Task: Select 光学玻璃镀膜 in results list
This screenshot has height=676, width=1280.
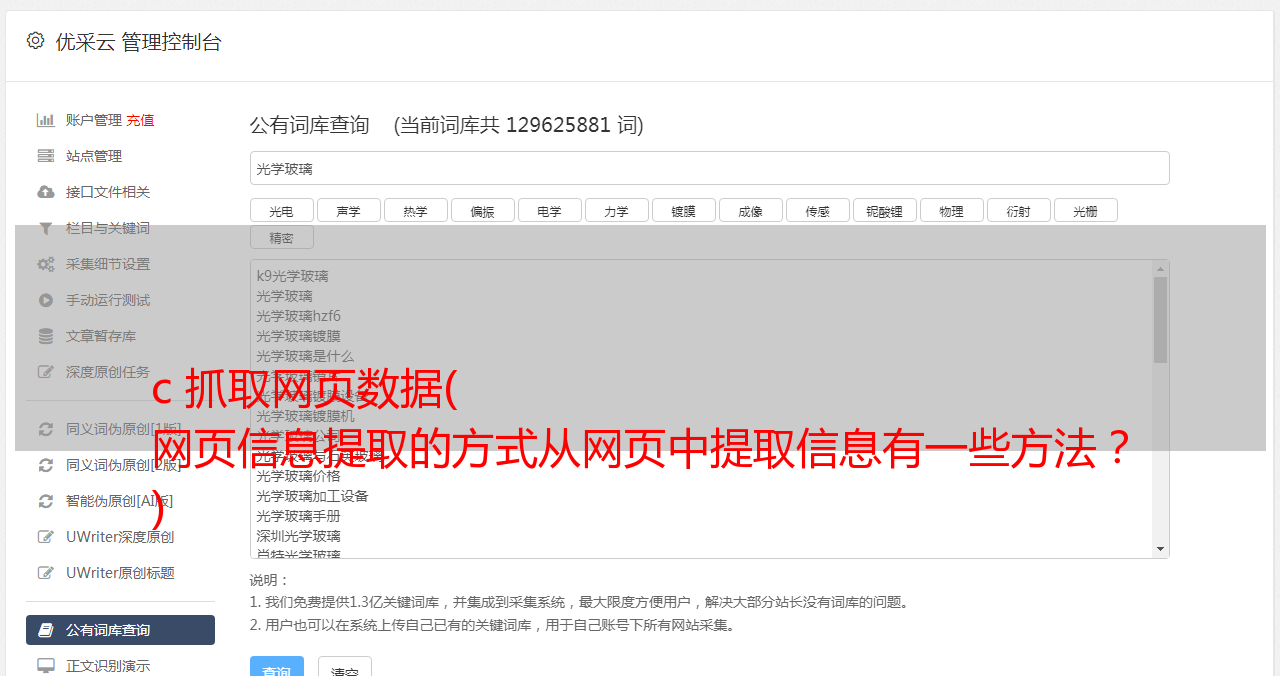Action: pos(298,336)
